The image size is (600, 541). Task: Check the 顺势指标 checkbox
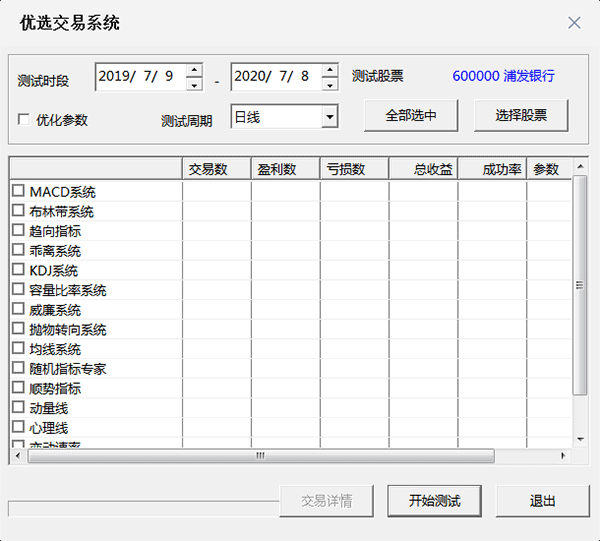18,387
